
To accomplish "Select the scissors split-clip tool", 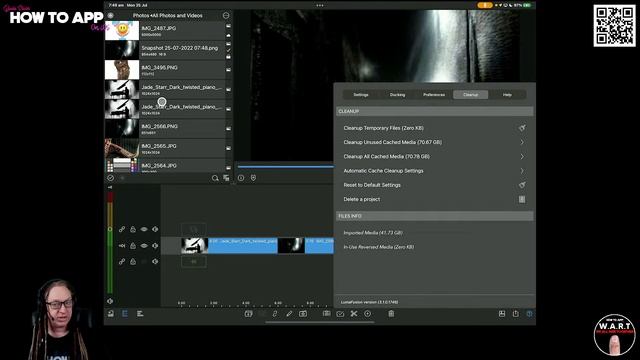I will tap(354, 313).
